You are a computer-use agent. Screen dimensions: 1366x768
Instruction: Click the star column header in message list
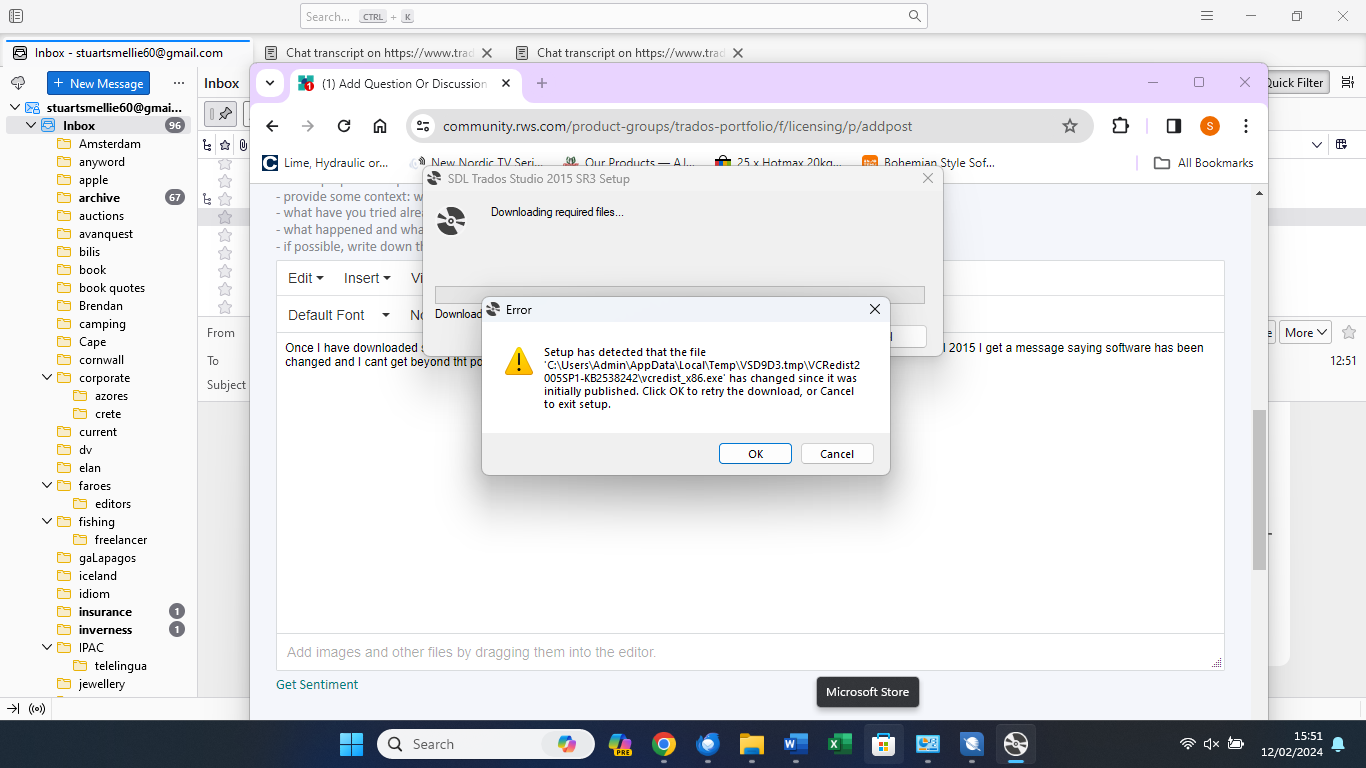(225, 145)
